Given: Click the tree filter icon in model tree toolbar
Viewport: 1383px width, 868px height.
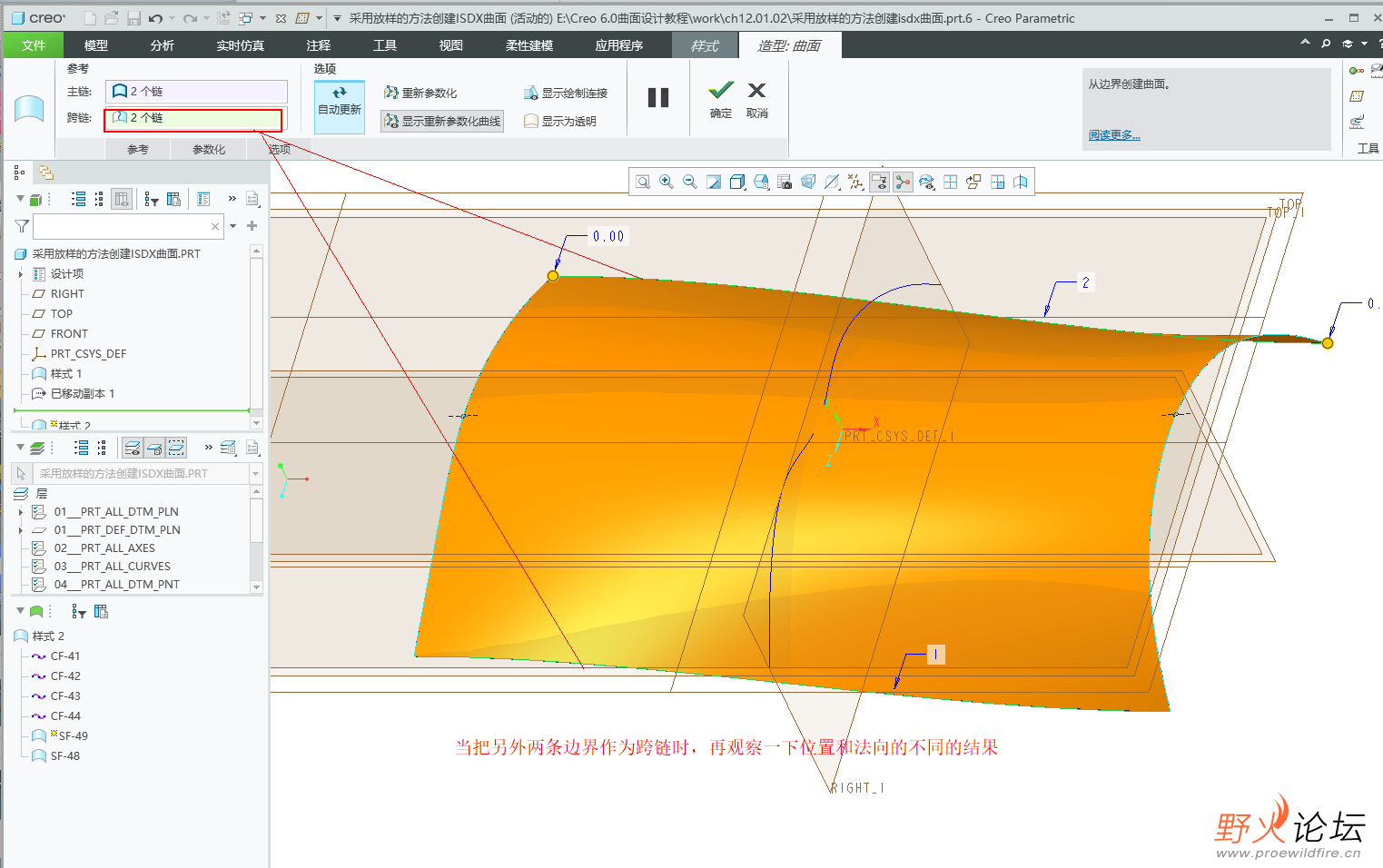Looking at the screenshot, I should tap(152, 199).
